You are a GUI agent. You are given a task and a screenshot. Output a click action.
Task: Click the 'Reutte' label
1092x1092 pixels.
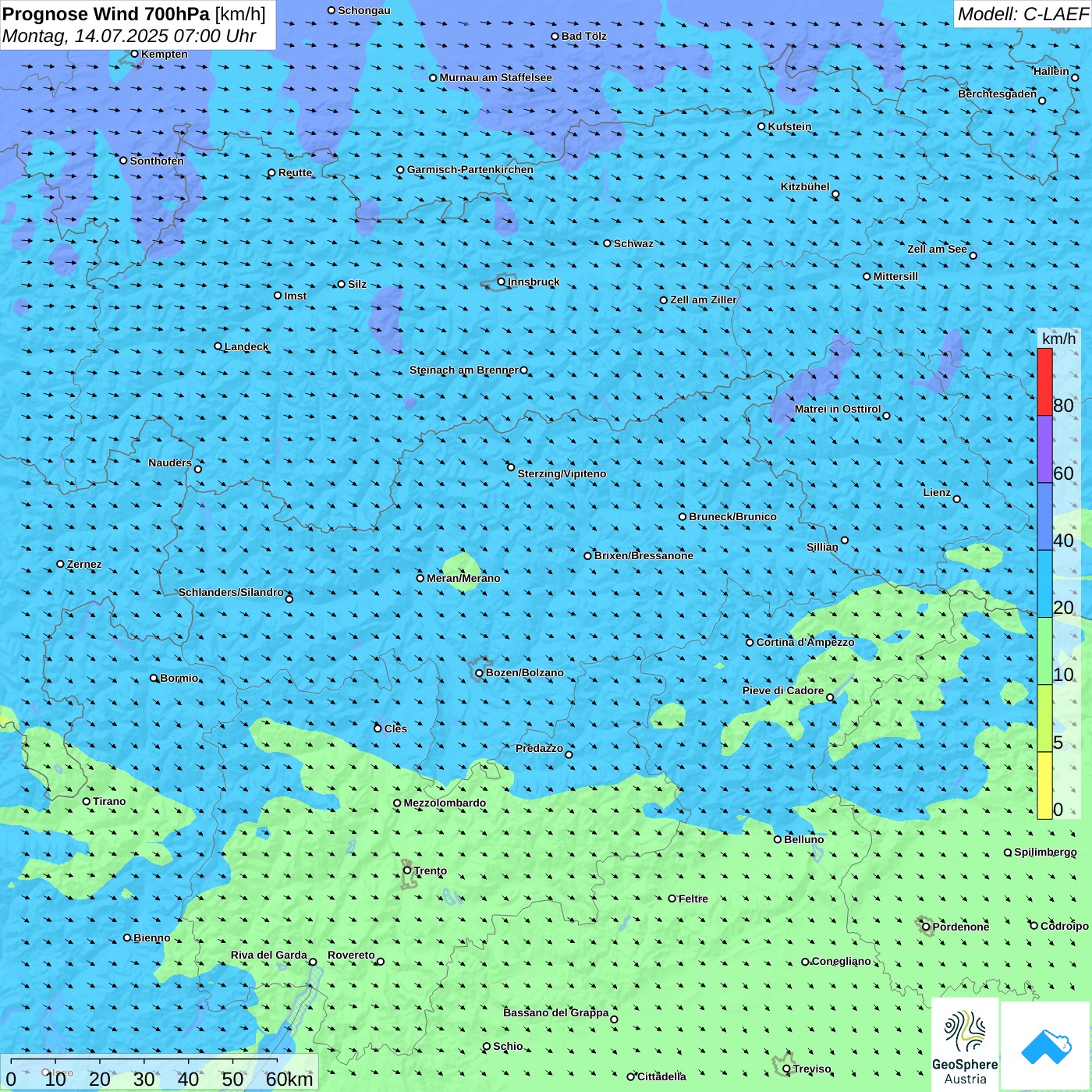[295, 172]
